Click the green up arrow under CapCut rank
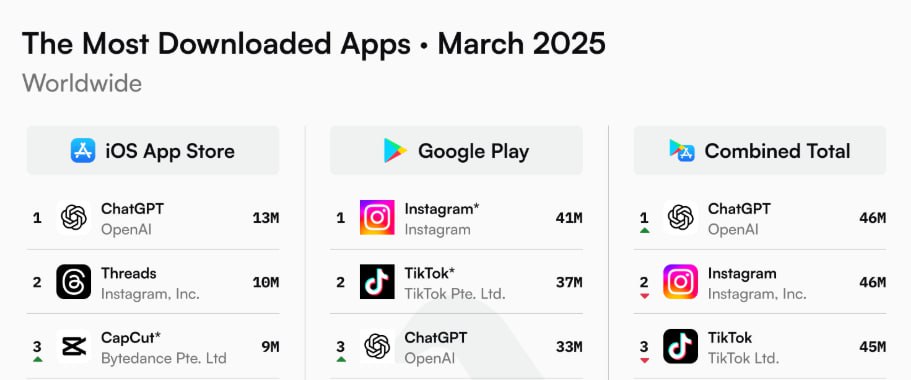The image size is (911, 380). (x=38, y=359)
